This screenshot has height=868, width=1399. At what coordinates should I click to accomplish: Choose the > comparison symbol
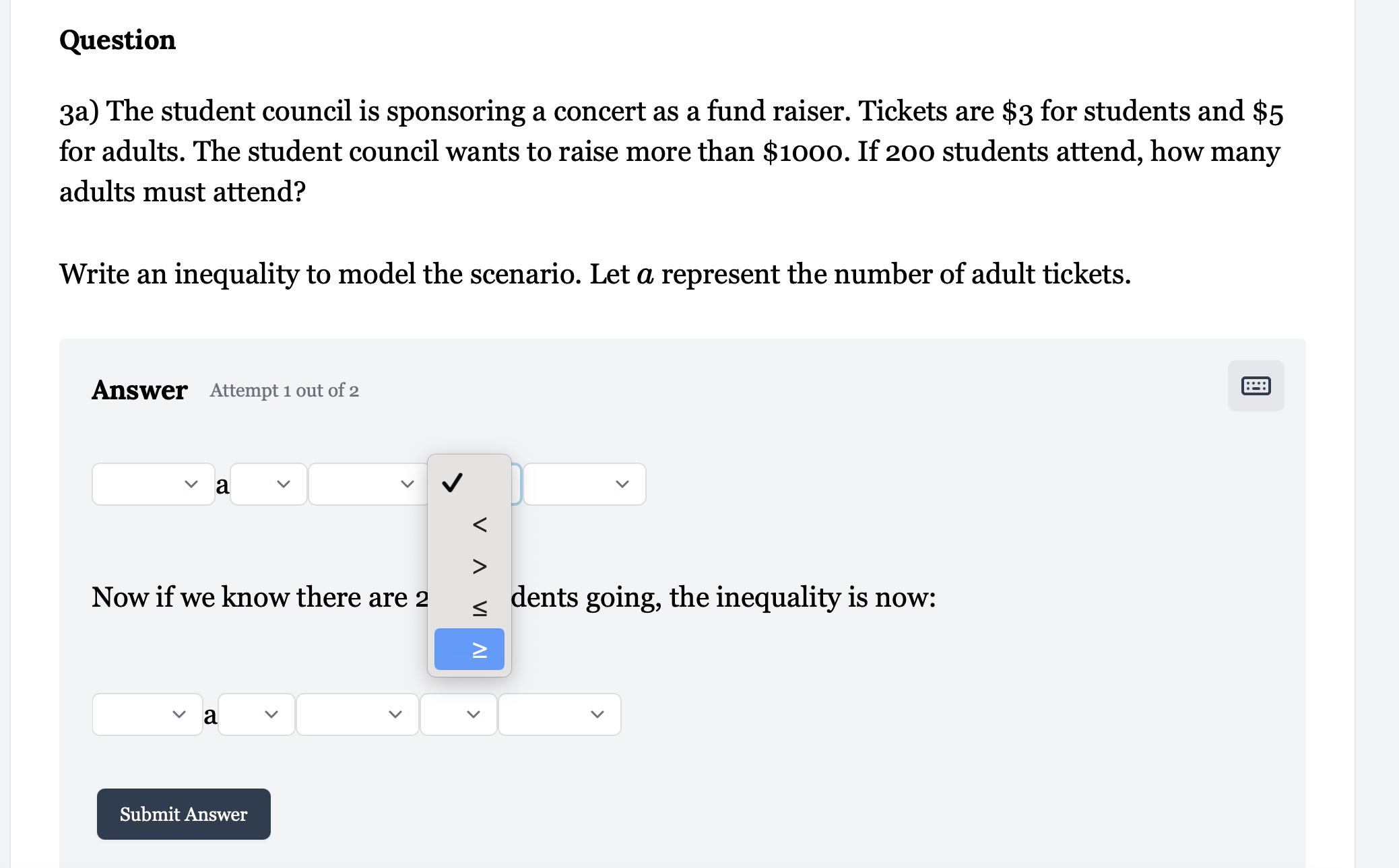pos(478,566)
